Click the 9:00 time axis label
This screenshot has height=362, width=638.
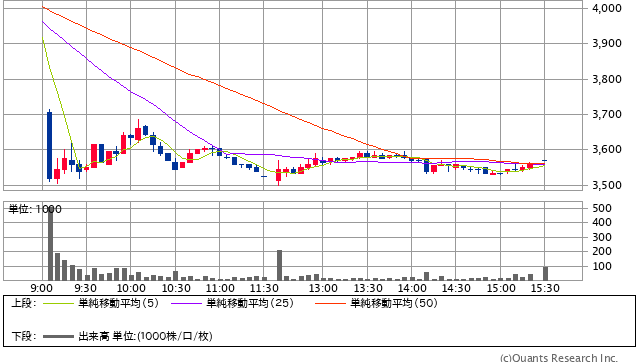click(x=42, y=288)
